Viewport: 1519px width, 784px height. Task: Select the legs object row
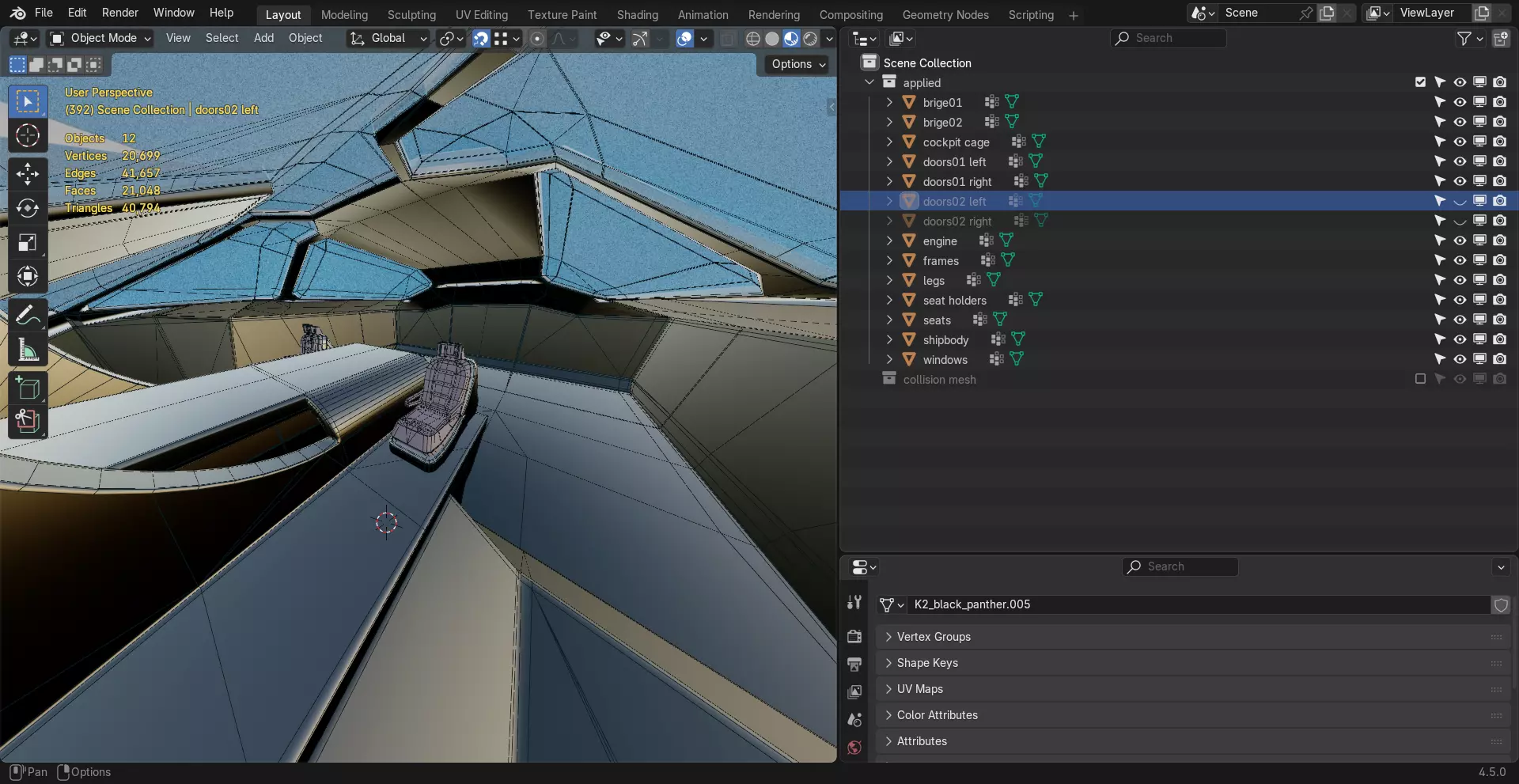click(x=934, y=281)
